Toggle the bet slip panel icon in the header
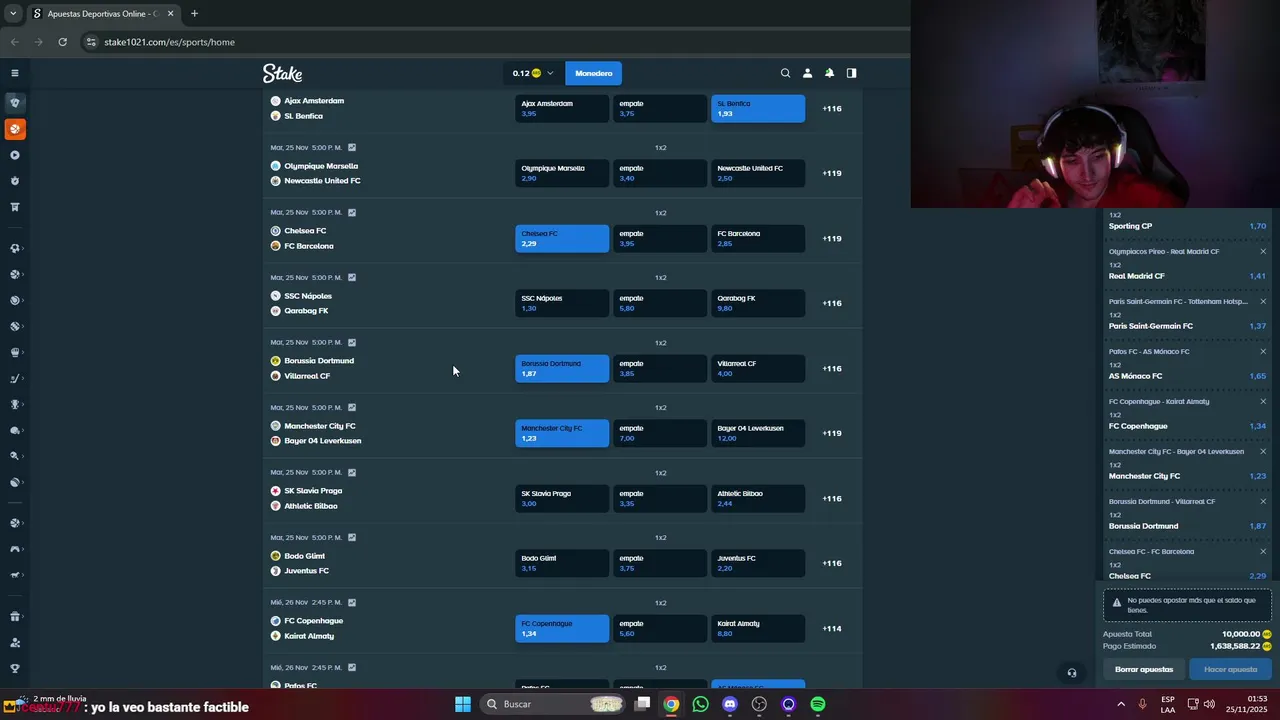This screenshot has height=720, width=1280. tap(851, 73)
